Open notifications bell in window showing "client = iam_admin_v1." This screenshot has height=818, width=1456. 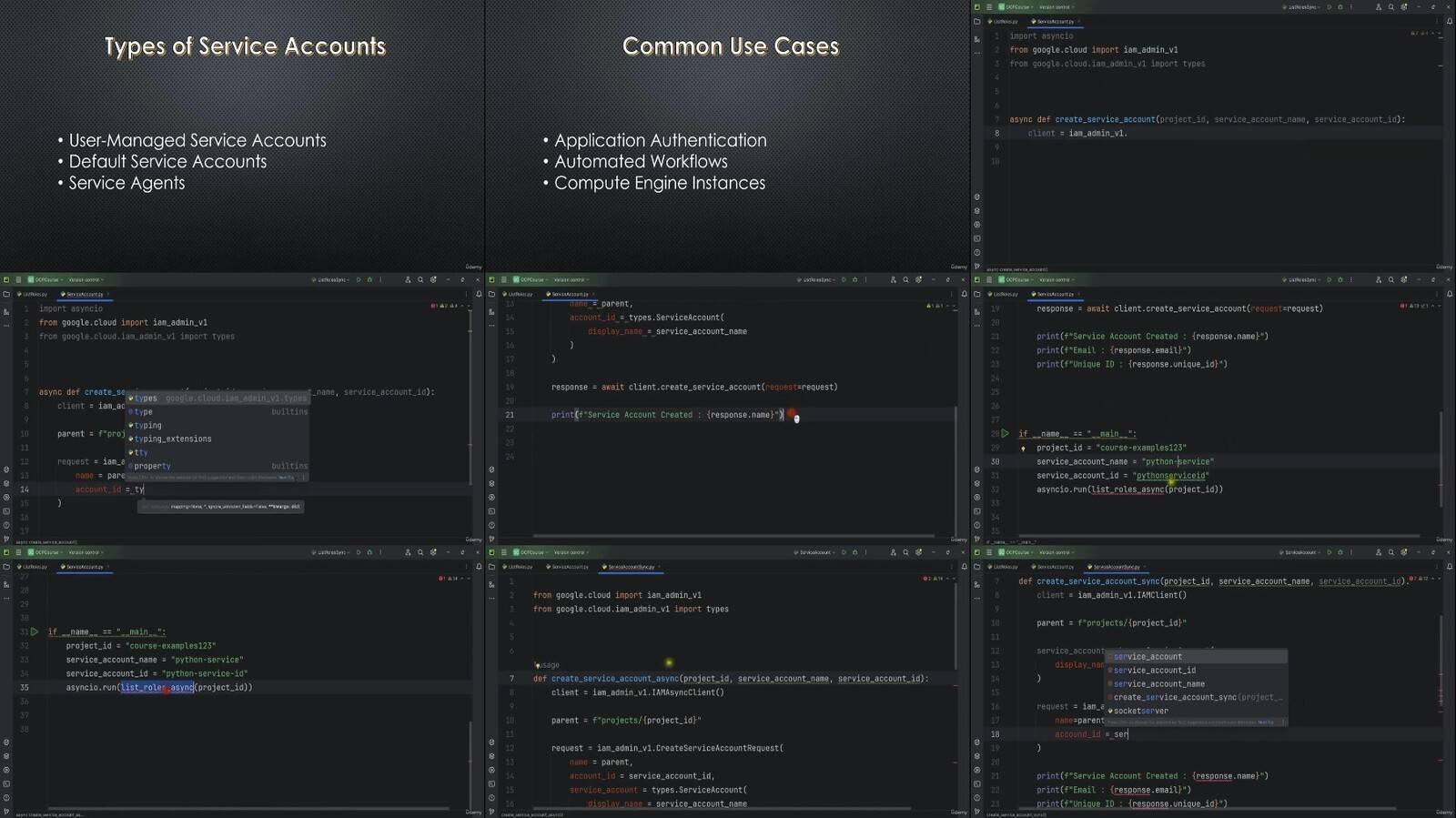(x=1449, y=21)
